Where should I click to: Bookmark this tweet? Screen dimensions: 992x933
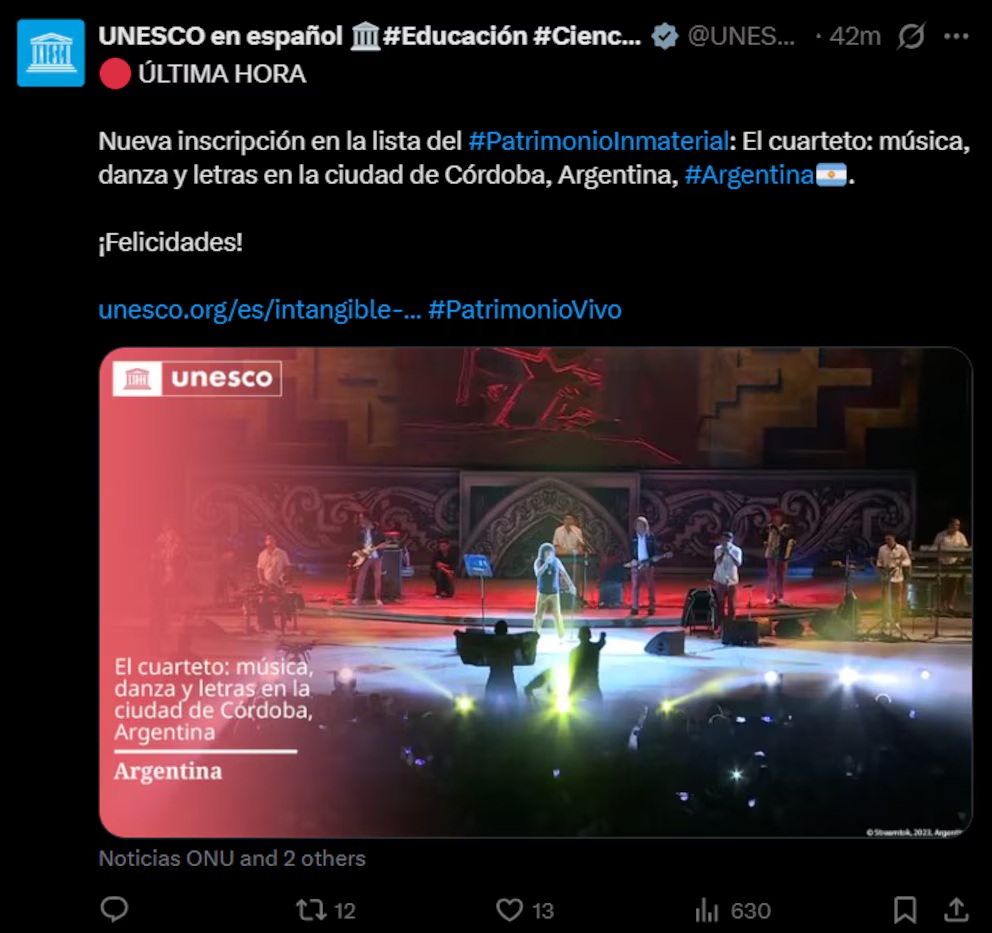[x=905, y=910]
